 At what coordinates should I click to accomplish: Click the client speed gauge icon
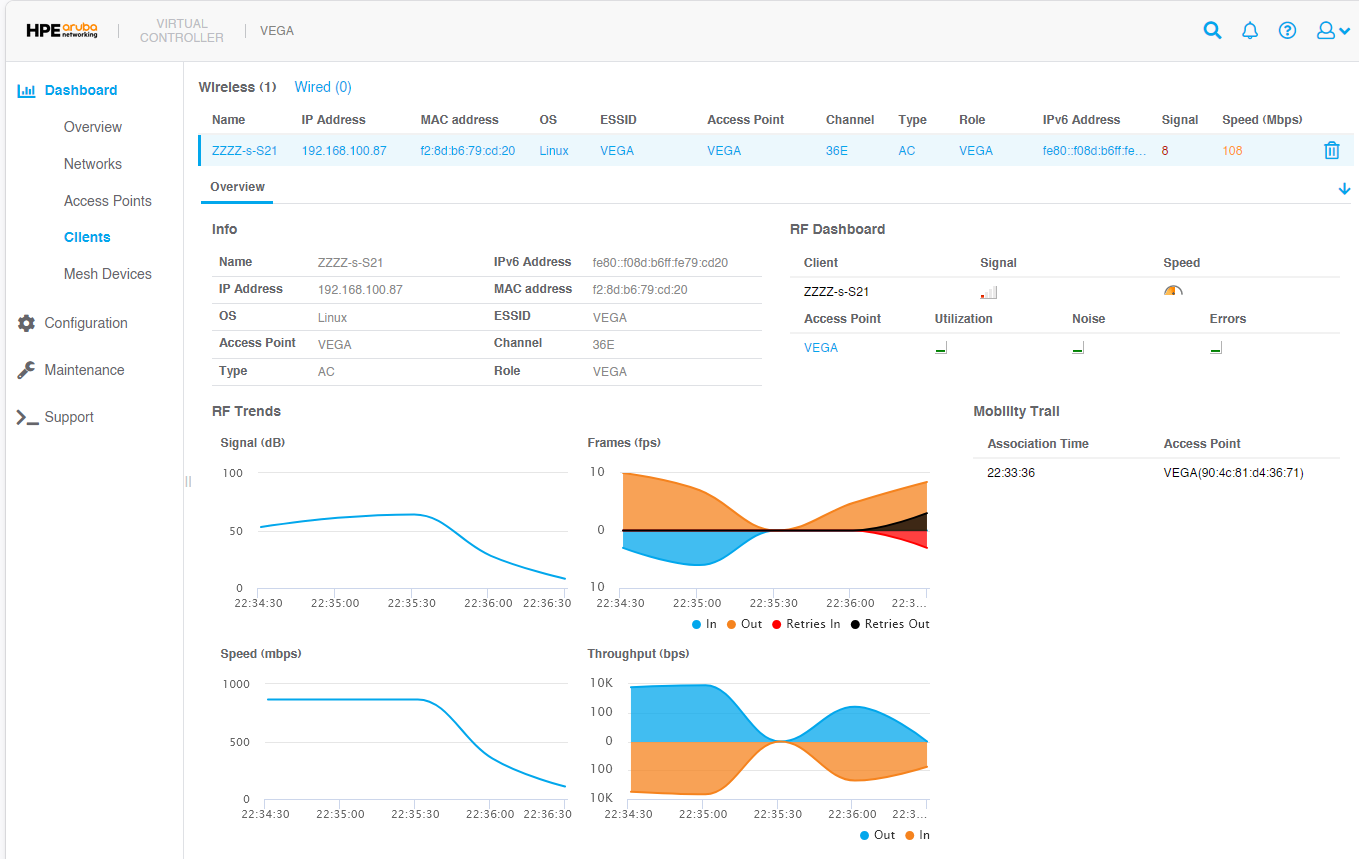click(x=1173, y=292)
